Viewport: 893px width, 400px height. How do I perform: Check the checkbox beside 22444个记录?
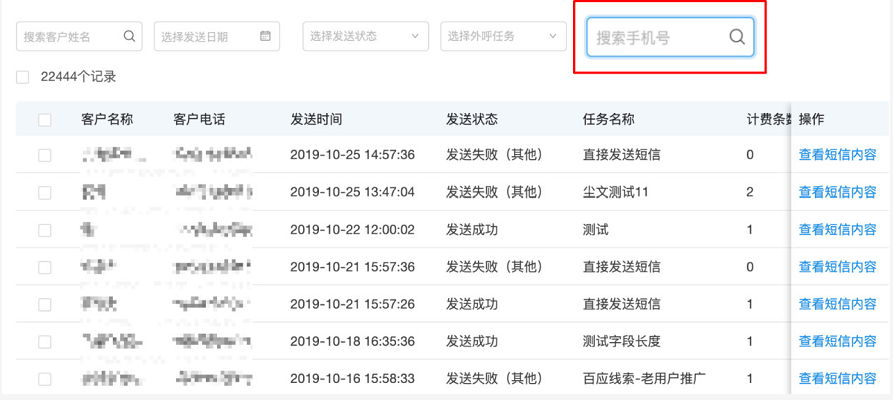(23, 77)
